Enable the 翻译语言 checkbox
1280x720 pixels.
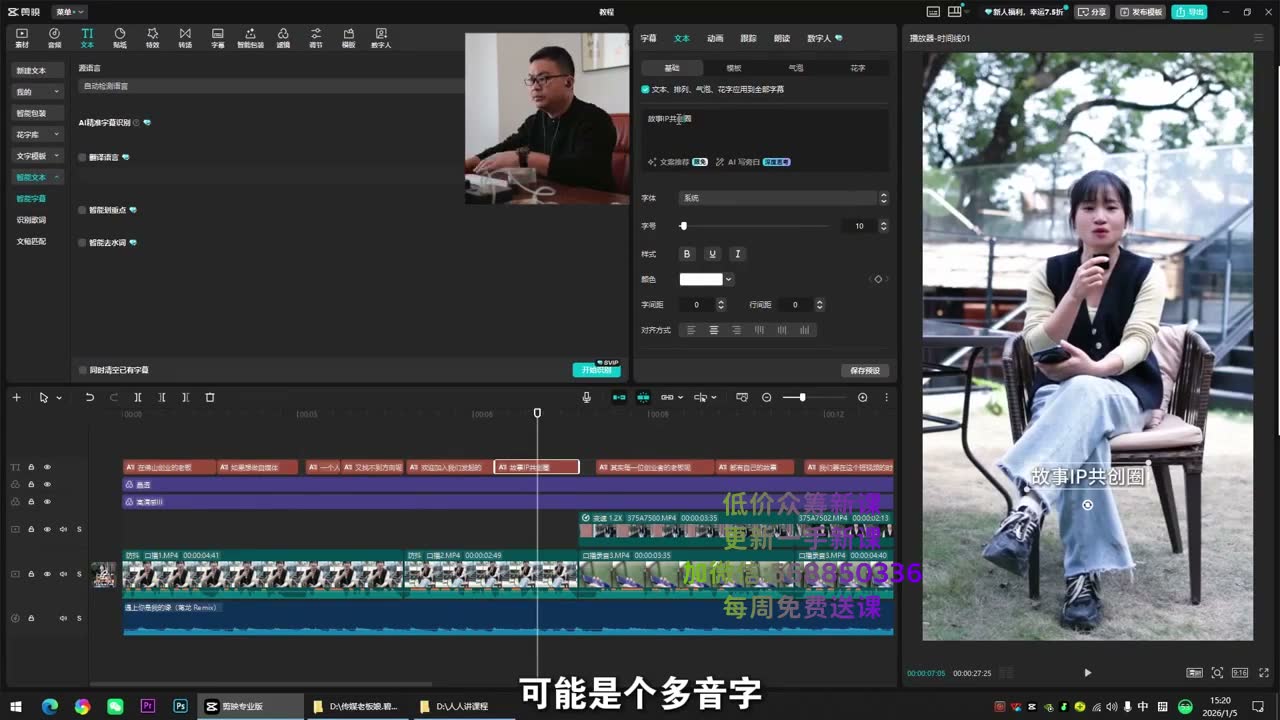pyautogui.click(x=82, y=157)
